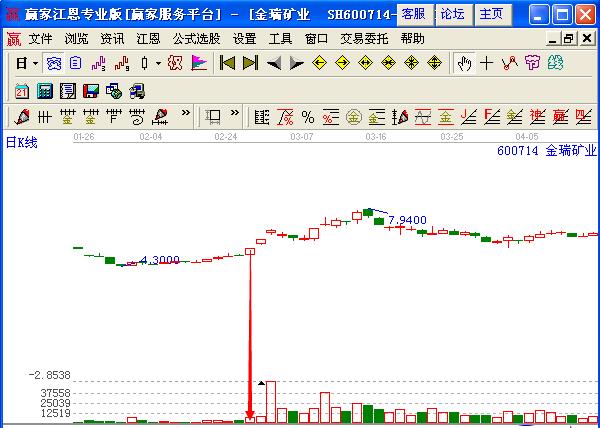The width and height of the screenshot is (600, 428).
Task: Click the 客服 button in title bar
Action: click(415, 15)
